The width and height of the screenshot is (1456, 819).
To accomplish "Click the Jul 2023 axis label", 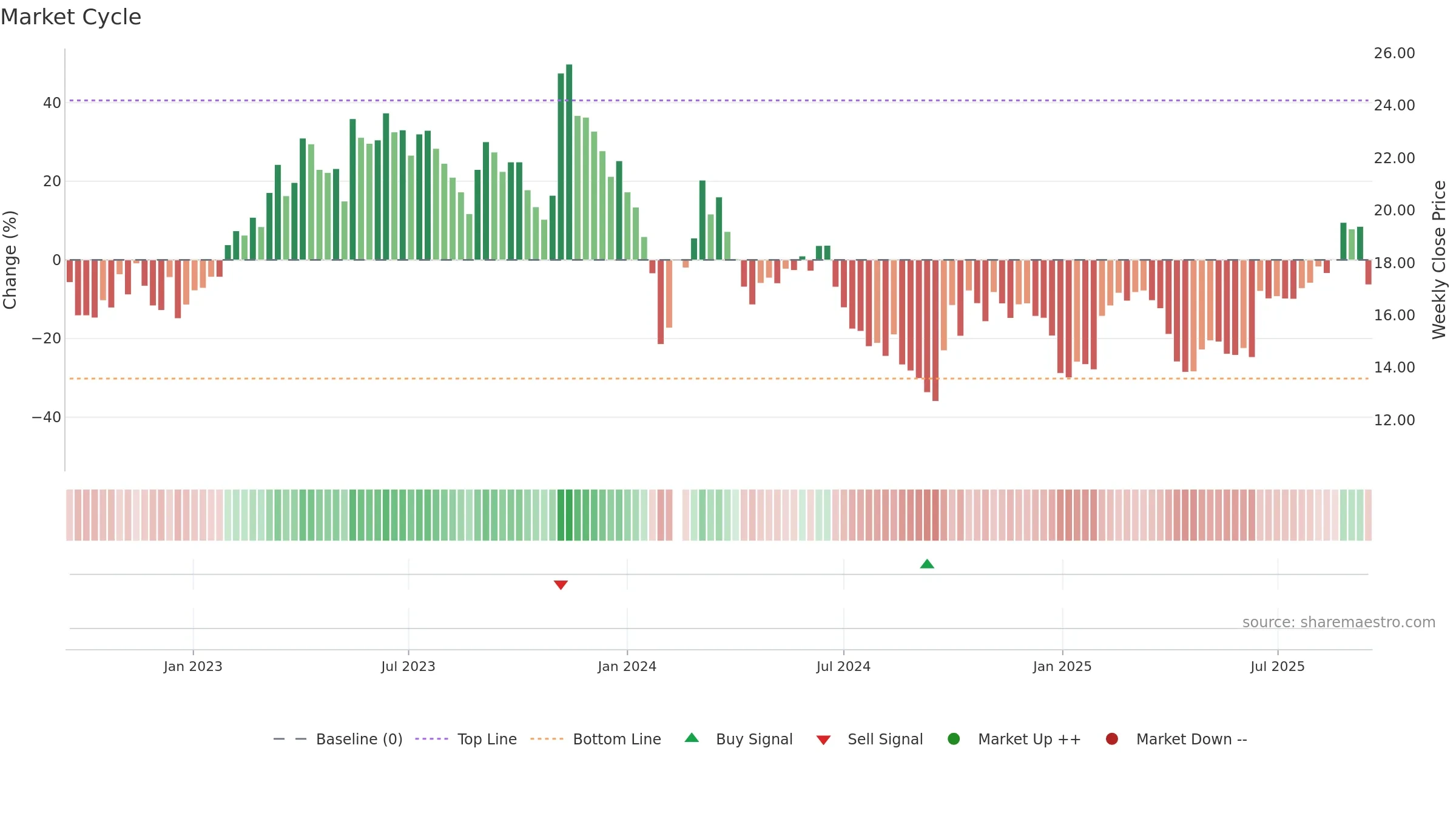I will pos(408,666).
